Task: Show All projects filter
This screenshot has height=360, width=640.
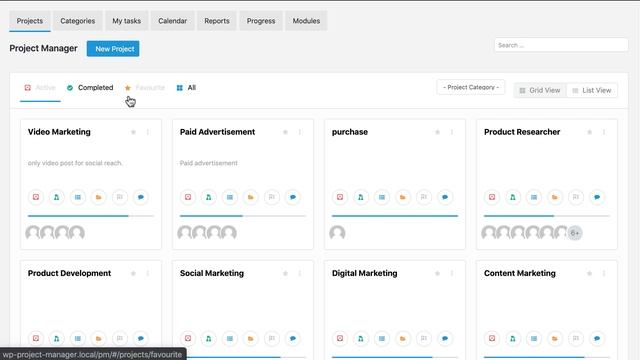Action: coord(187,88)
